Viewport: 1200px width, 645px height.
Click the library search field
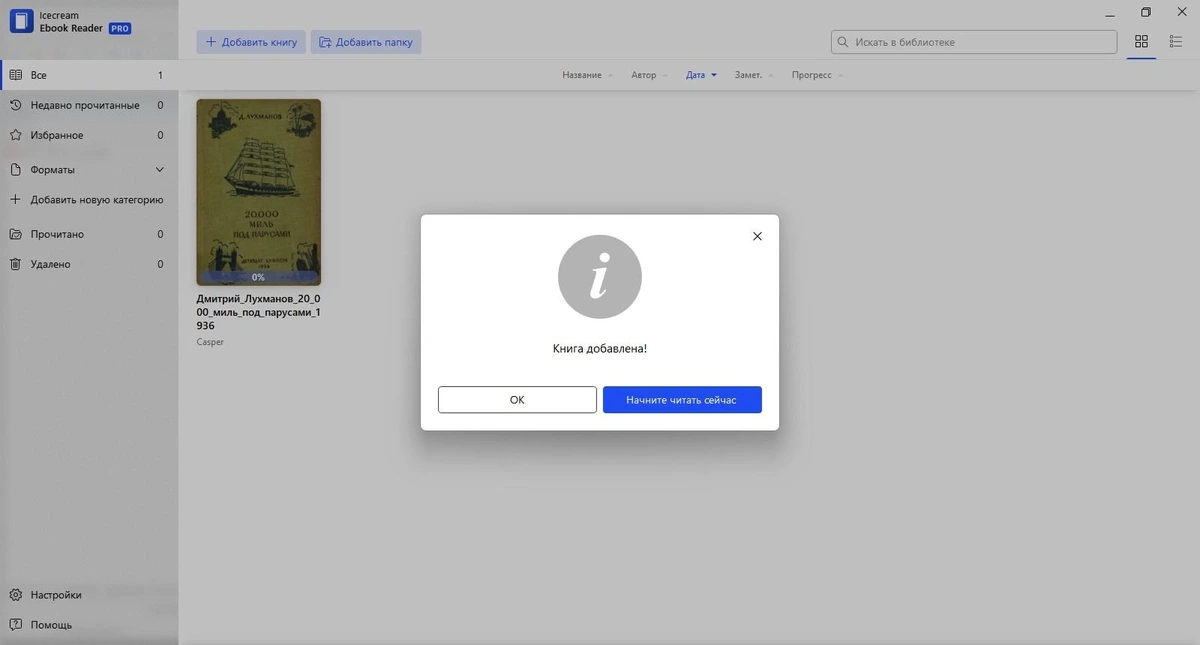pos(974,42)
